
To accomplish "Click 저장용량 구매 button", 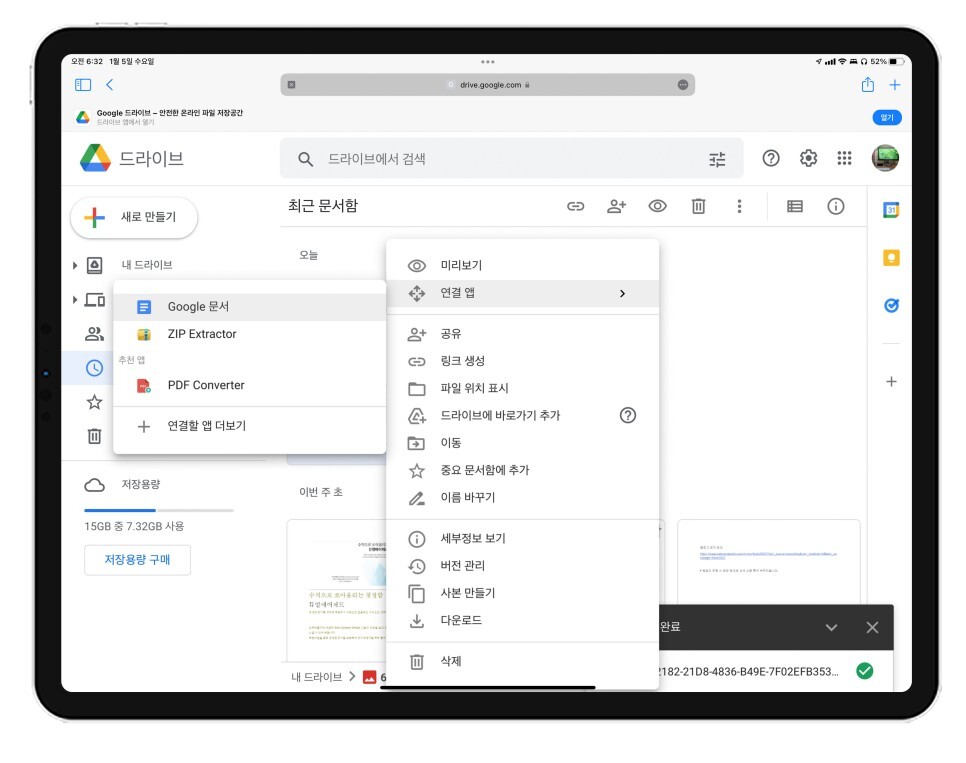I will (x=137, y=560).
